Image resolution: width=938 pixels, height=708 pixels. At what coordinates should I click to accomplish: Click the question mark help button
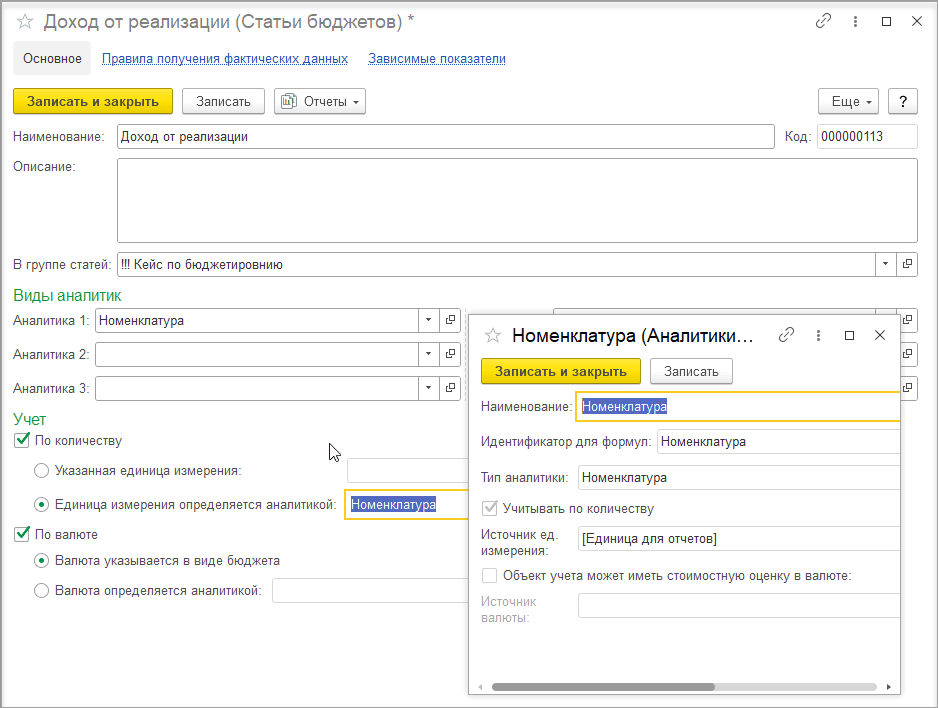[903, 102]
